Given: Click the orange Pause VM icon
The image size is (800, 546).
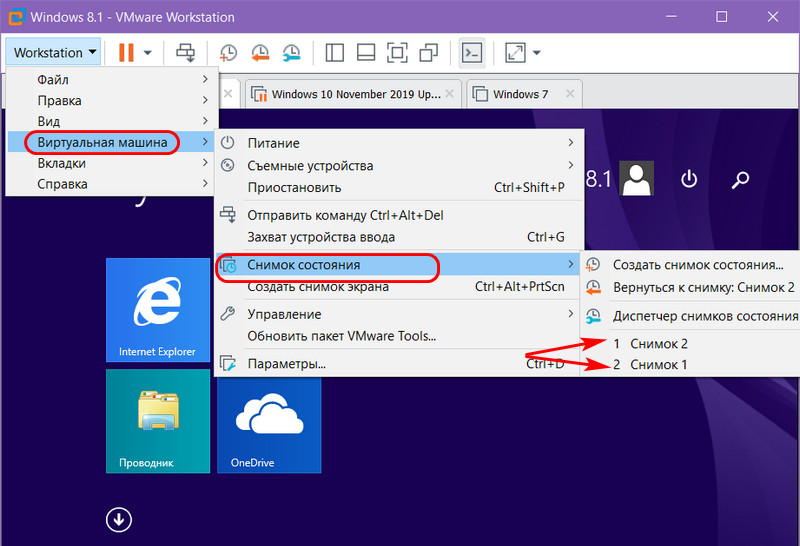Looking at the screenshot, I should tap(126, 53).
